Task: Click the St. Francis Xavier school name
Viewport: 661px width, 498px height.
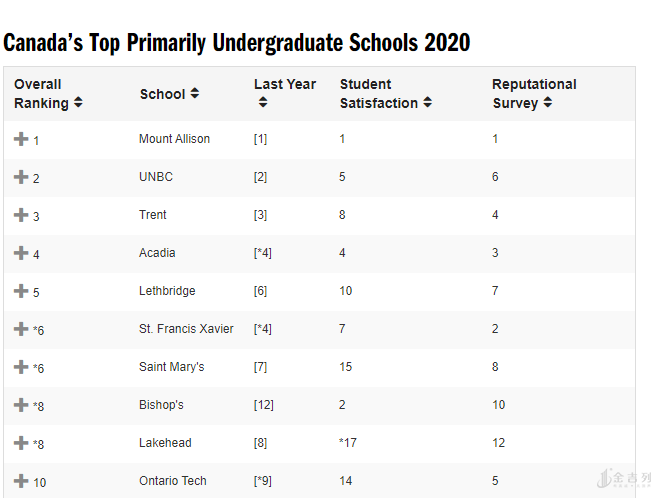Action: pyautogui.click(x=186, y=329)
